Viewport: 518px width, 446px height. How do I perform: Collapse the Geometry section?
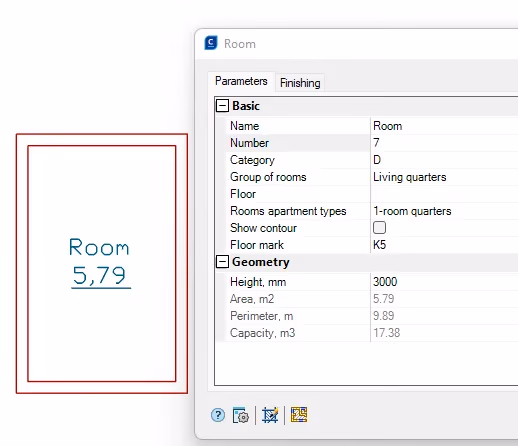tap(222, 262)
